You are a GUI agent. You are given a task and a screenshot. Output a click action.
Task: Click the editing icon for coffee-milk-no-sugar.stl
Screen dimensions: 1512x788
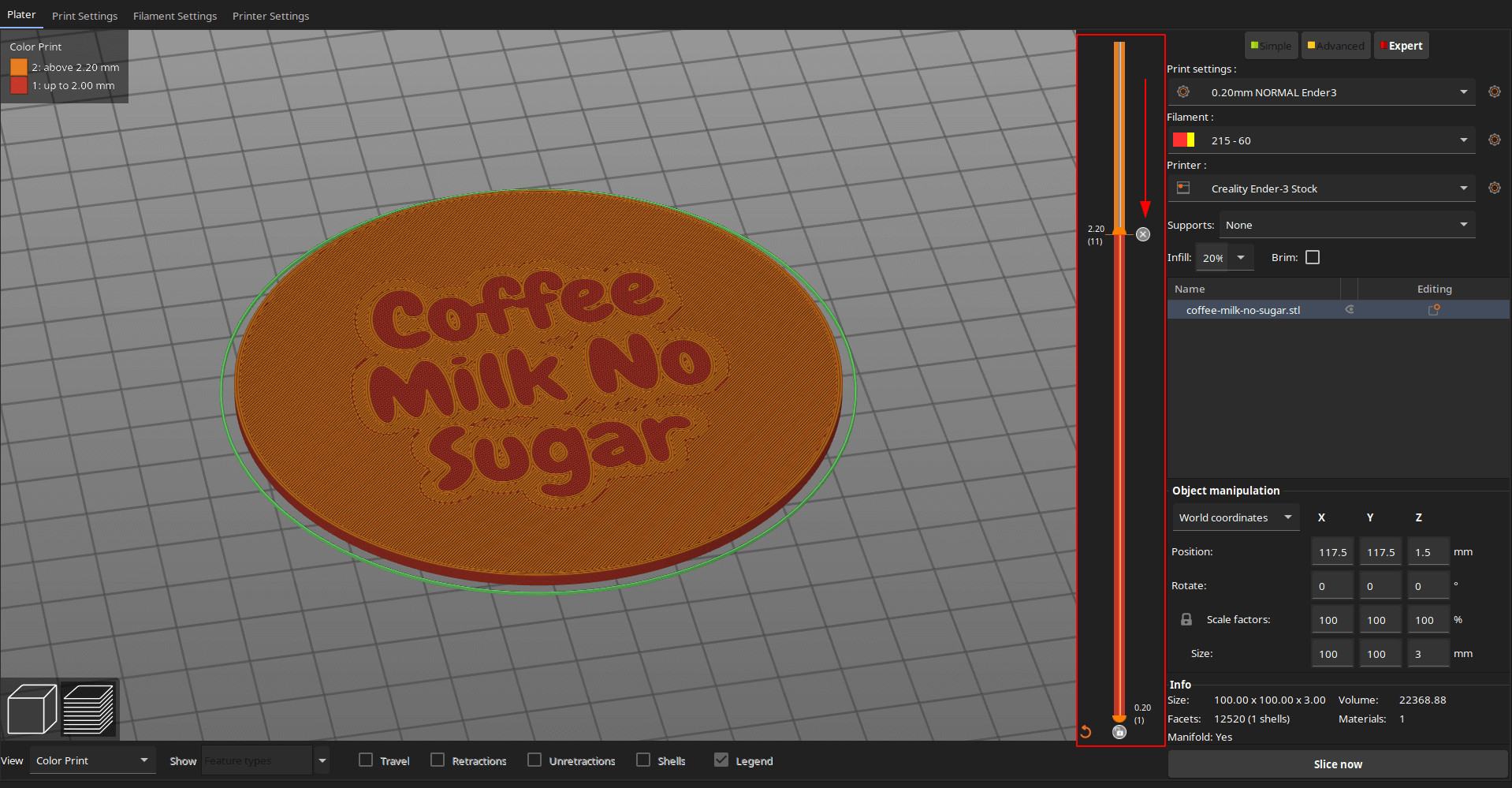coord(1434,310)
